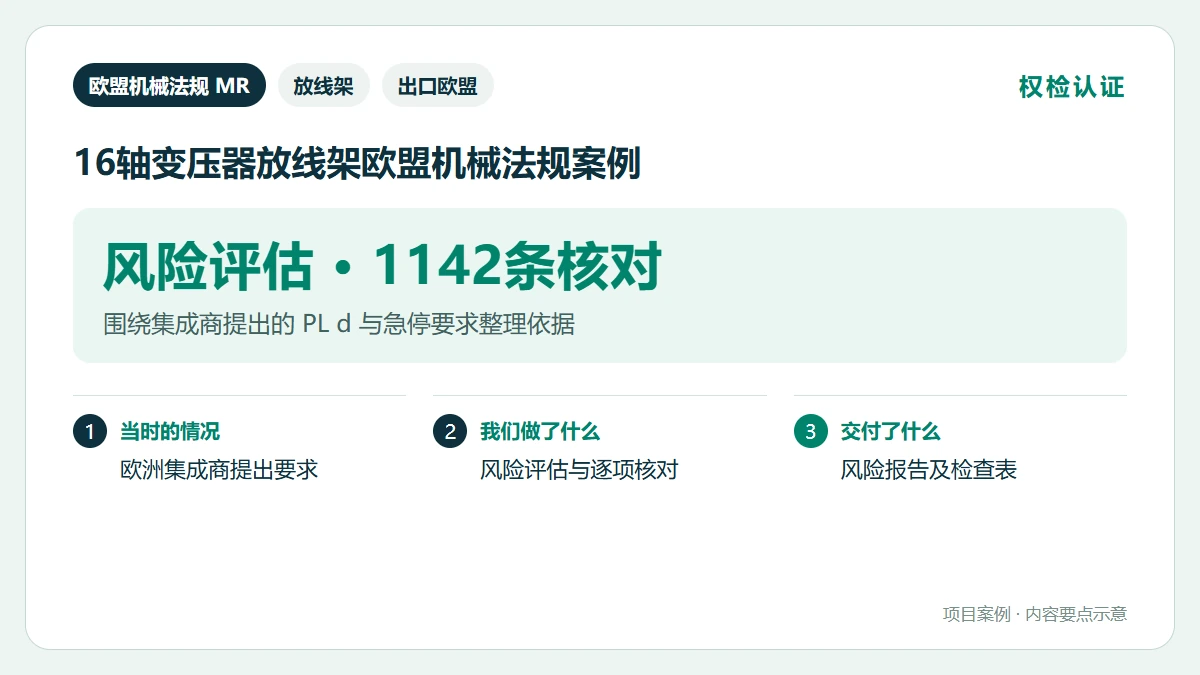The height and width of the screenshot is (675, 1200).
Task: Select the 放线架 tag pill
Action: pyautogui.click(x=323, y=85)
